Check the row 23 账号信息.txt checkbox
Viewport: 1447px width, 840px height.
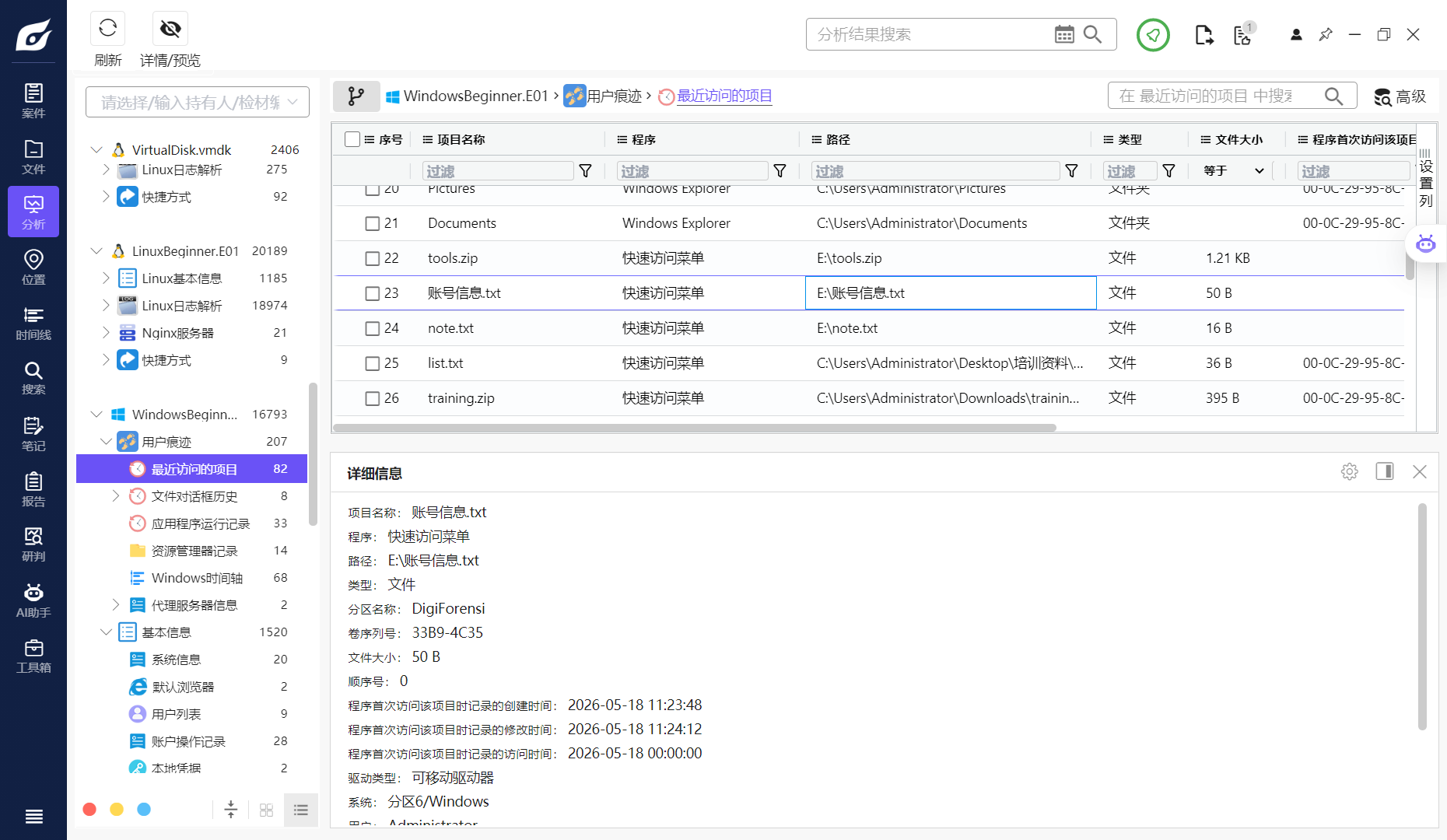pos(373,294)
